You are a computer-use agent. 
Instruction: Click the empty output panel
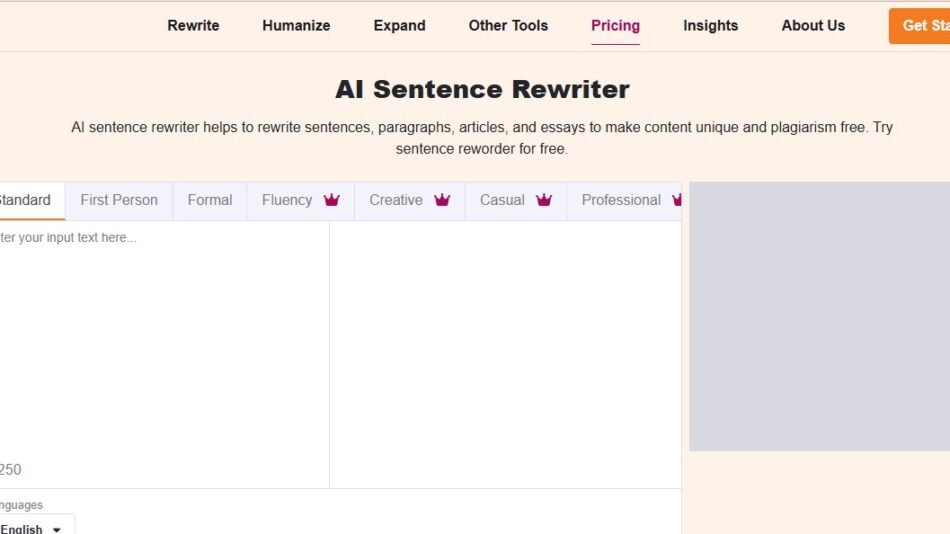click(x=505, y=350)
